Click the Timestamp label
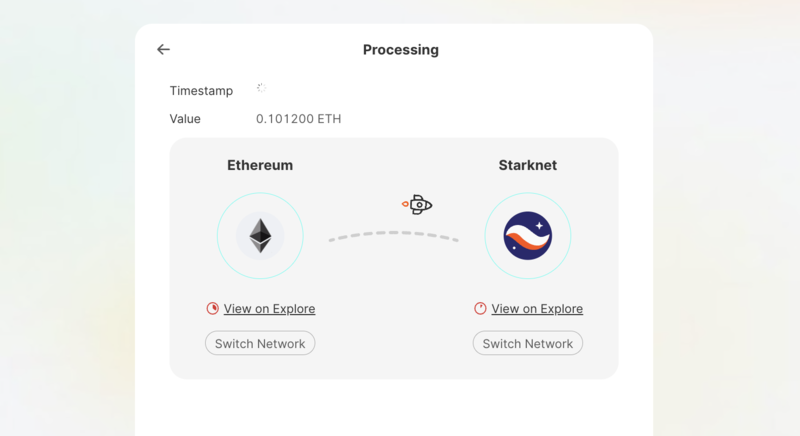800x436 pixels. click(x=201, y=91)
